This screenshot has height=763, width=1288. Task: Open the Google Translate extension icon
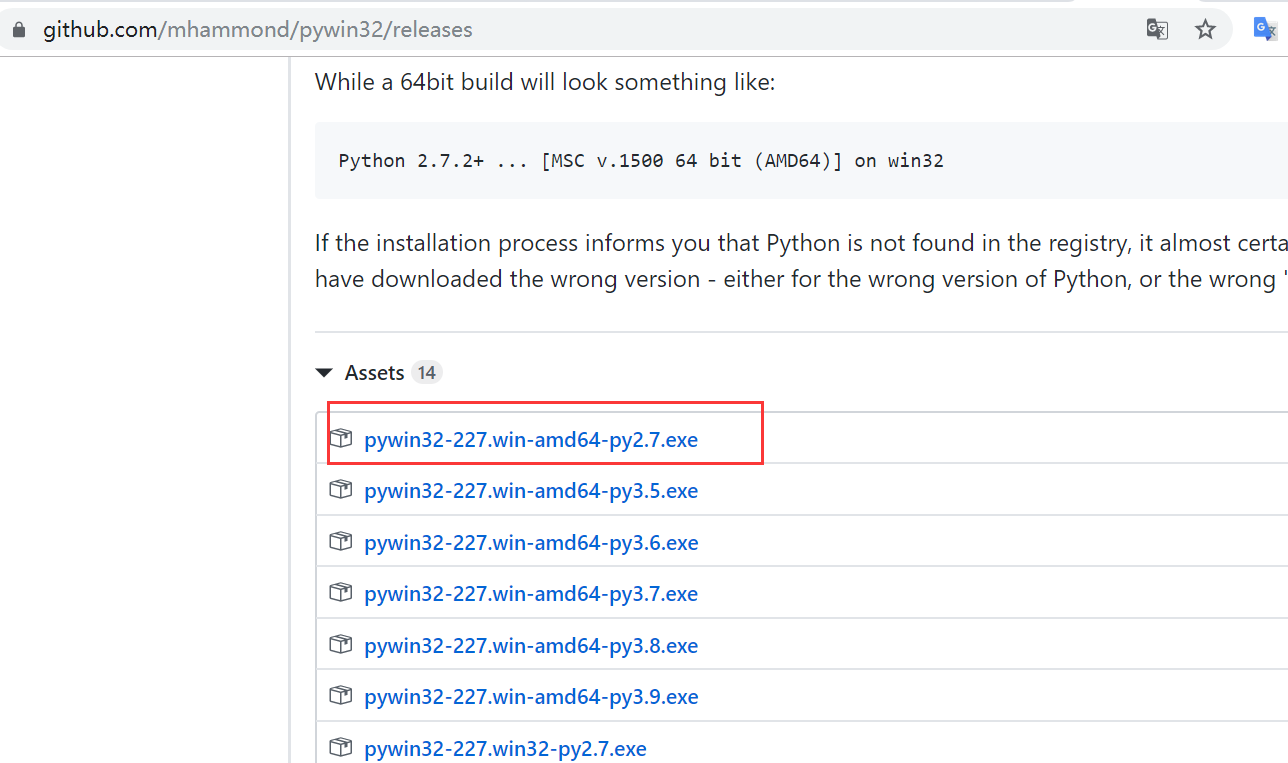click(x=1265, y=29)
